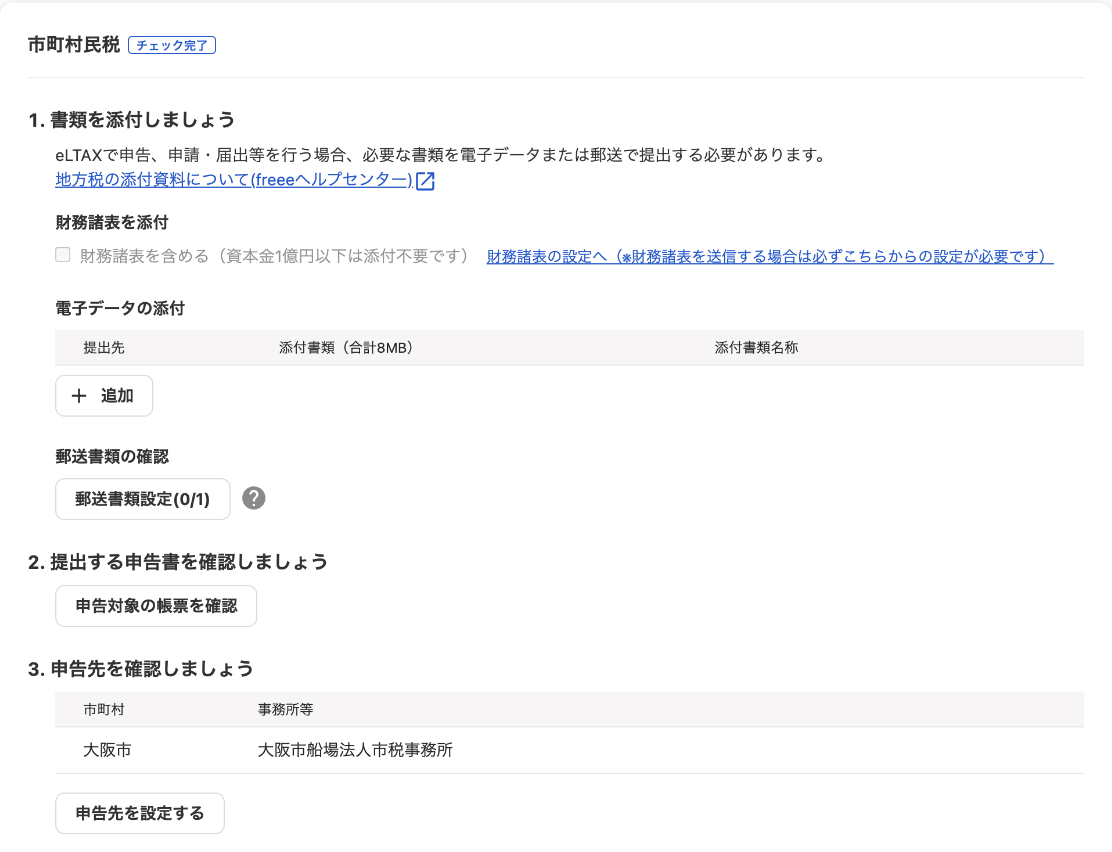
Task: Click the help question mark icon
Action: (x=254, y=499)
